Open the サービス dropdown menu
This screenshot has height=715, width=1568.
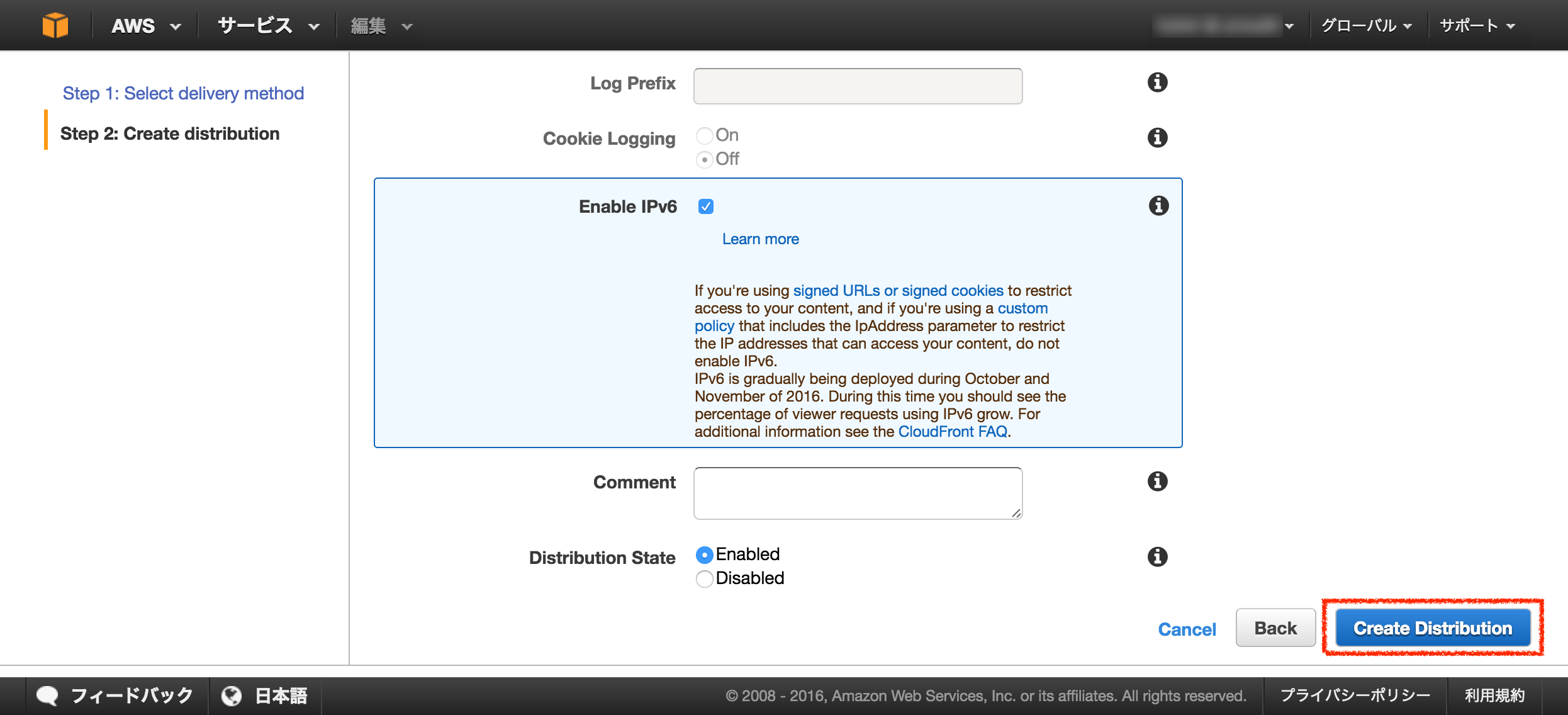269,26
